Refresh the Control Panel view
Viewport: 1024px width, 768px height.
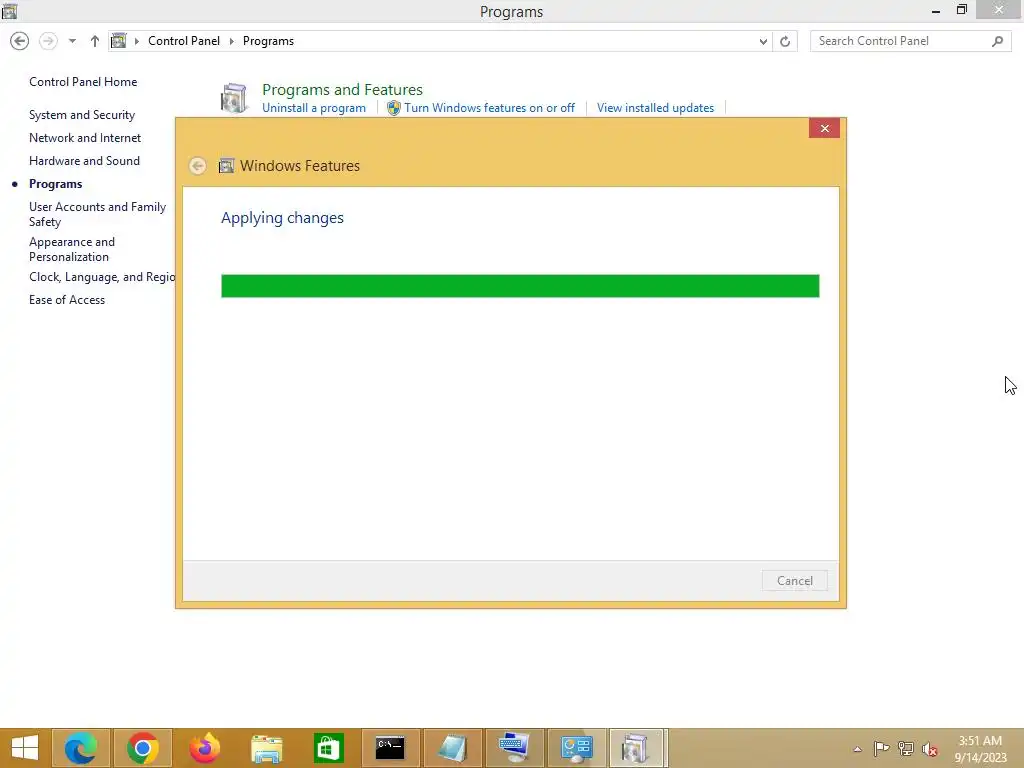coord(785,42)
